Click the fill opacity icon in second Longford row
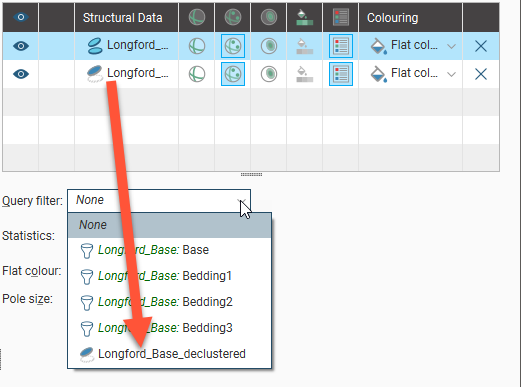The image size is (521, 387). click(304, 74)
